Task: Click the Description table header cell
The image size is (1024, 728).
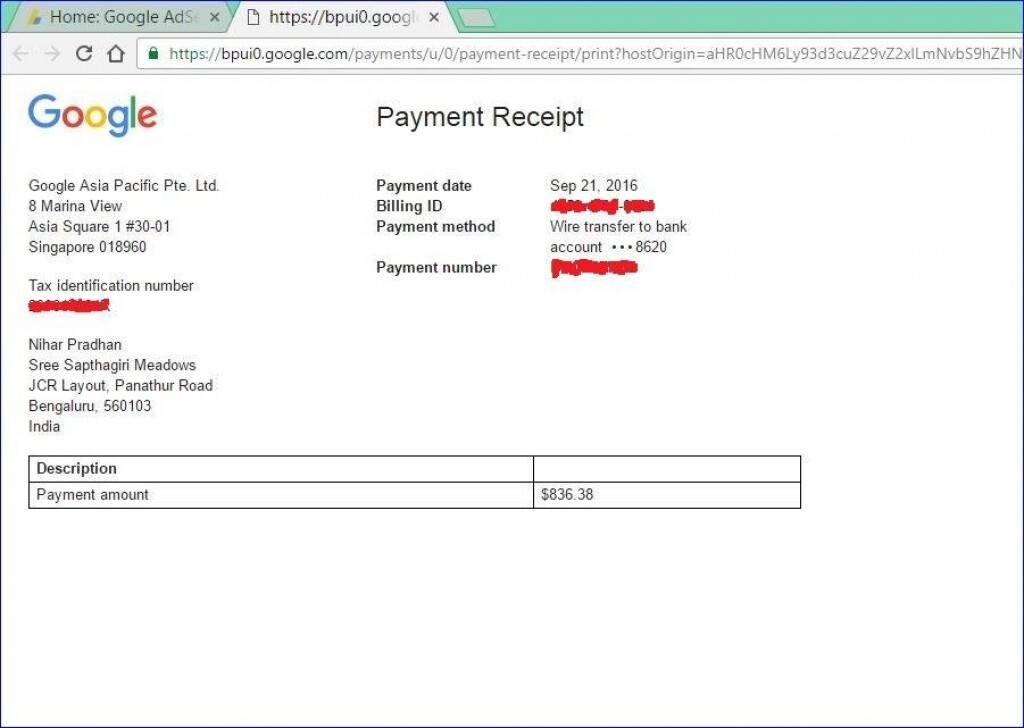Action: [77, 469]
